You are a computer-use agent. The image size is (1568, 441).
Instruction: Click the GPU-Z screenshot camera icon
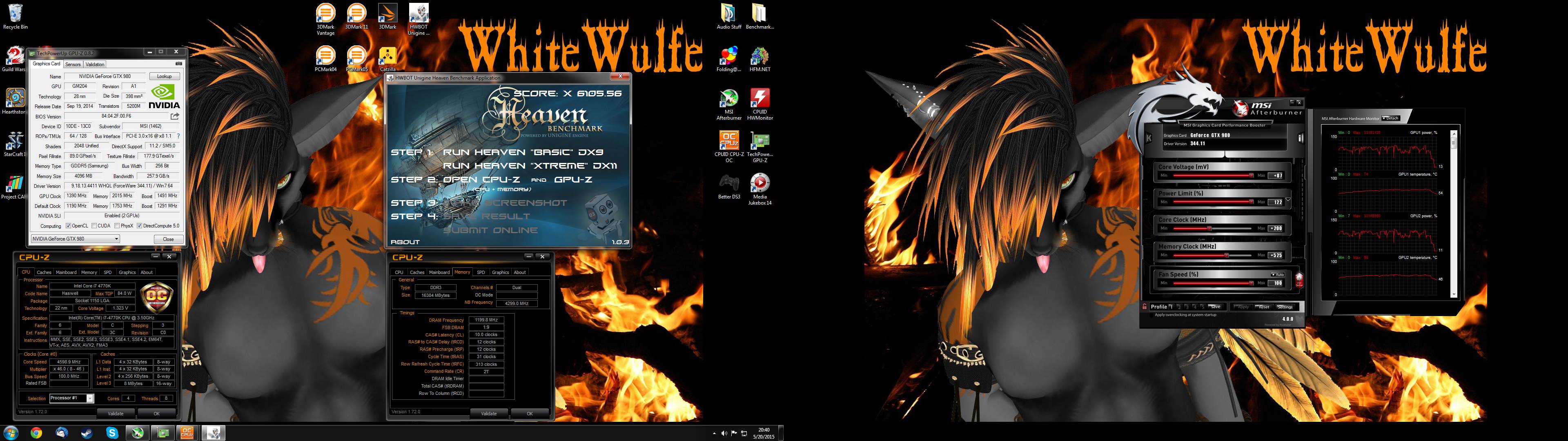click(x=178, y=63)
